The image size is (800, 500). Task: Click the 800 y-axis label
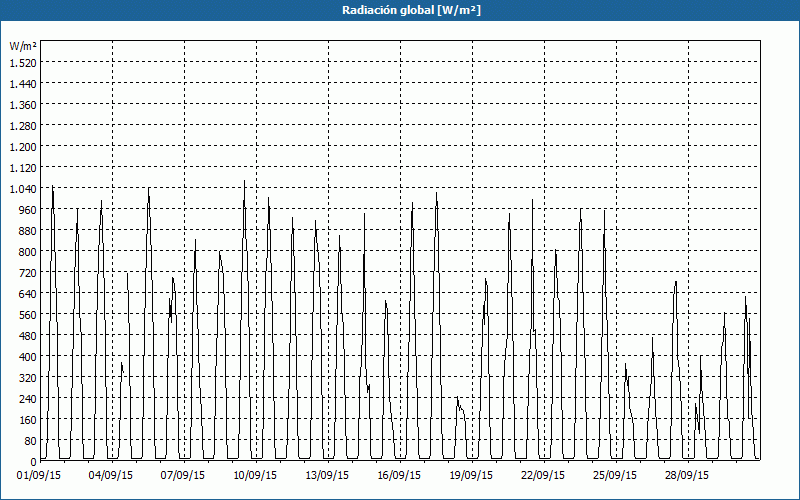coord(27,252)
